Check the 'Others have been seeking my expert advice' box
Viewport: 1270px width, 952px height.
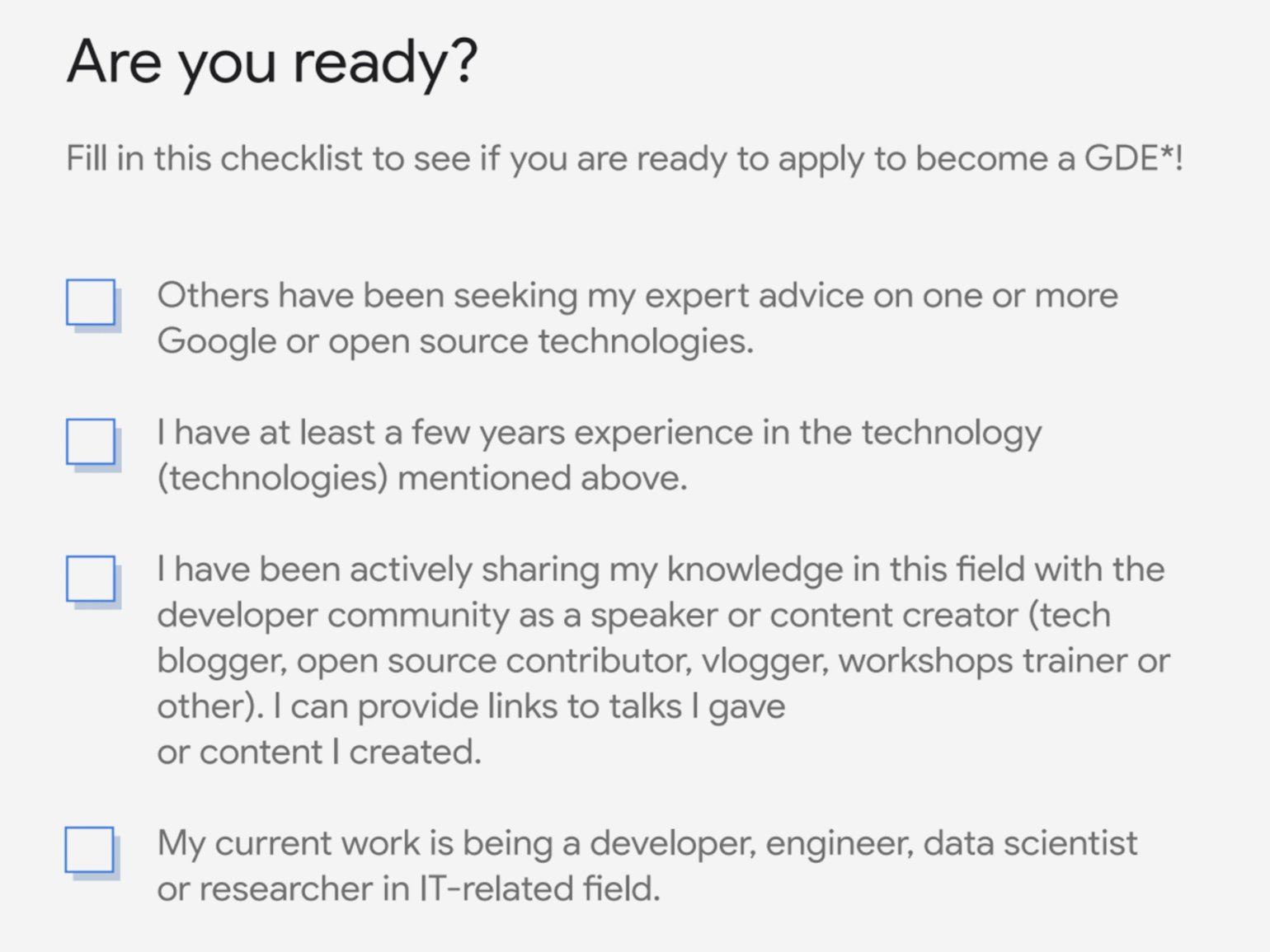coord(91,302)
